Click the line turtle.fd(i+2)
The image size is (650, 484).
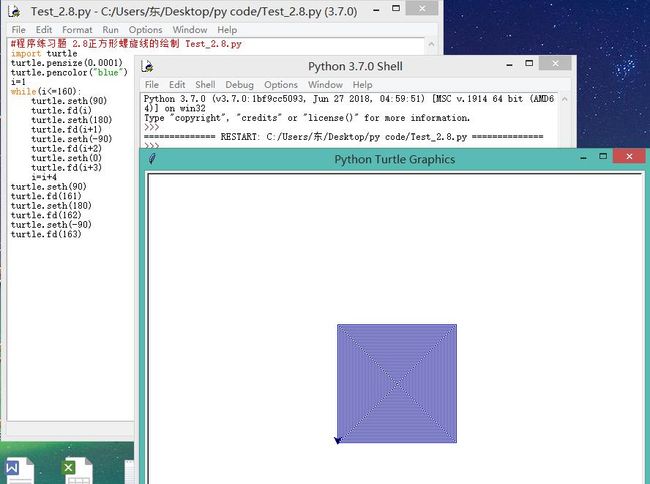pyautogui.click(x=66, y=148)
